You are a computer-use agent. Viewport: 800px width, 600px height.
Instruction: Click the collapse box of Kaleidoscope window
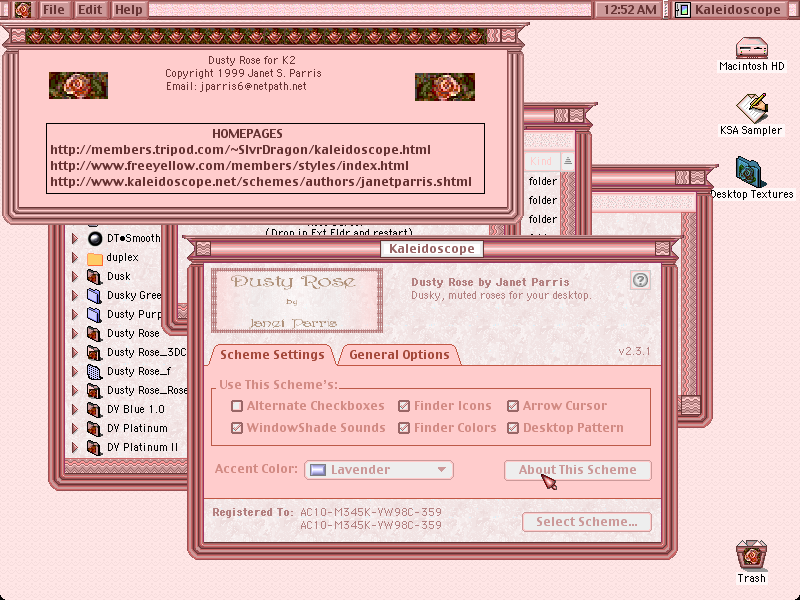click(x=662, y=248)
